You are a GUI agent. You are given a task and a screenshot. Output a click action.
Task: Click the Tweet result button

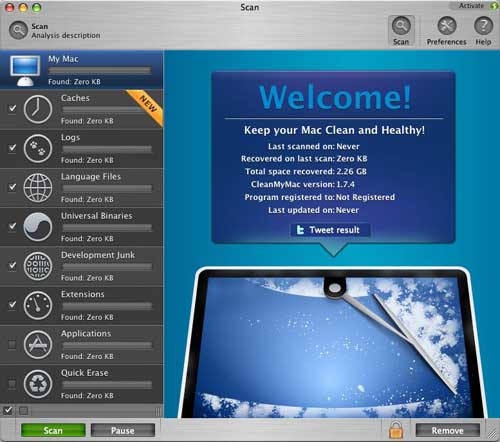coord(330,230)
